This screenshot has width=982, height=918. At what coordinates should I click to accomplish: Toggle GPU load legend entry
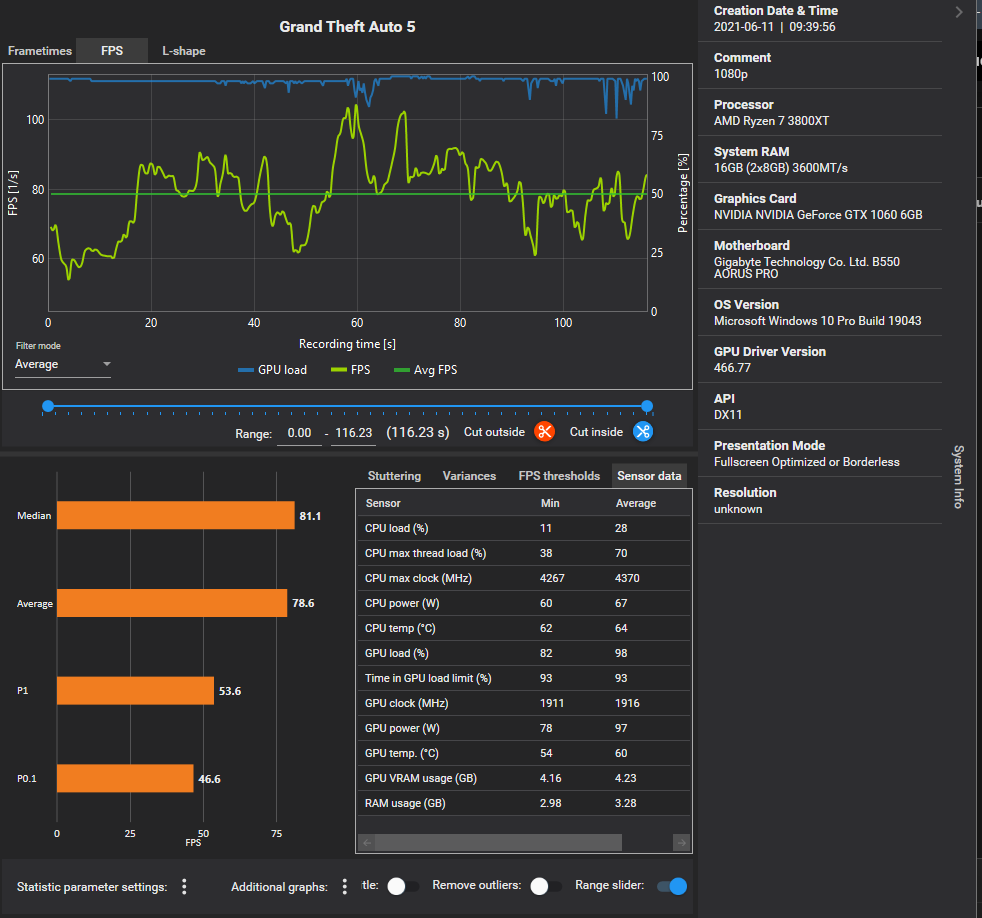[x=272, y=370]
